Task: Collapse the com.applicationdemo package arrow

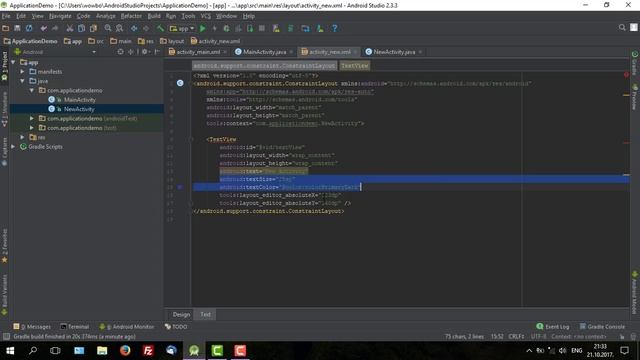Action: click(31, 90)
